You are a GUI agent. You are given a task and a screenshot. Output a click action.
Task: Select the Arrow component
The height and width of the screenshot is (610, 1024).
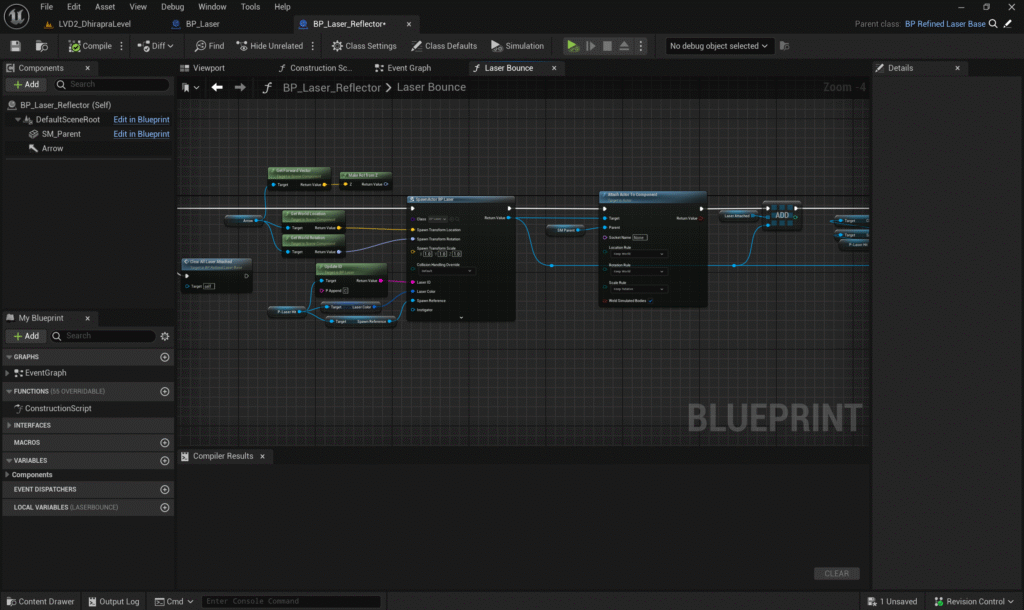click(x=52, y=148)
